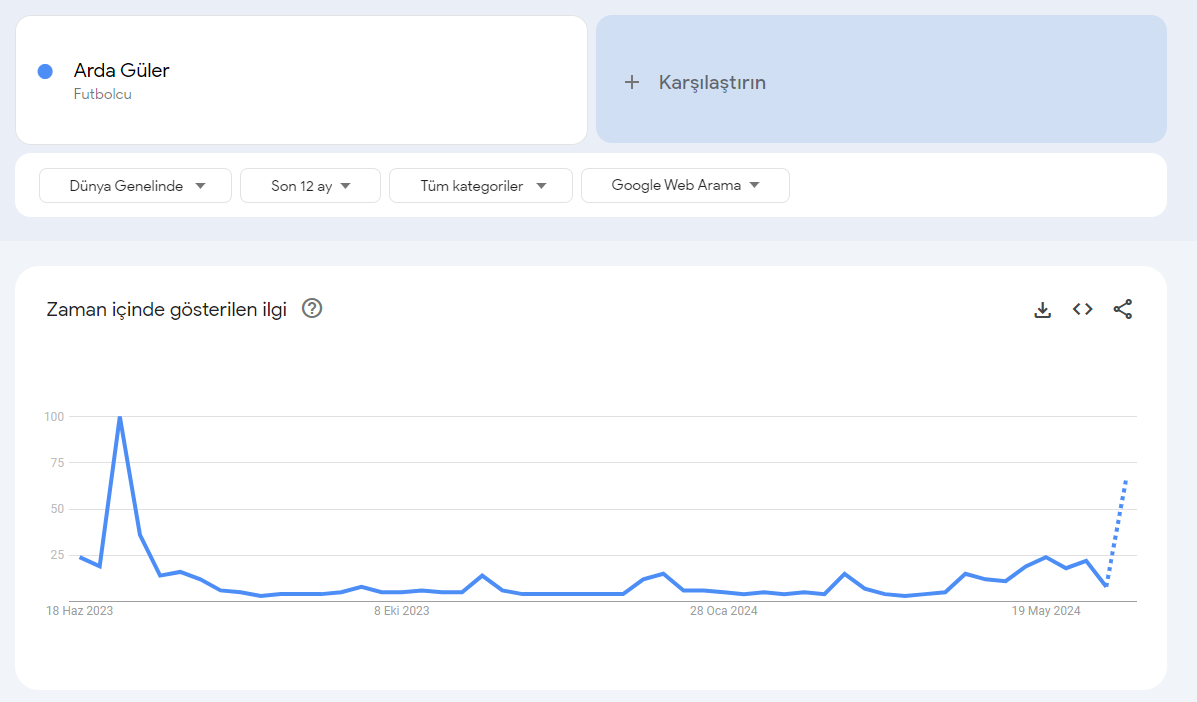This screenshot has width=1197, height=702.
Task: Open the Tüm kategoriler dropdown
Action: coord(481,185)
